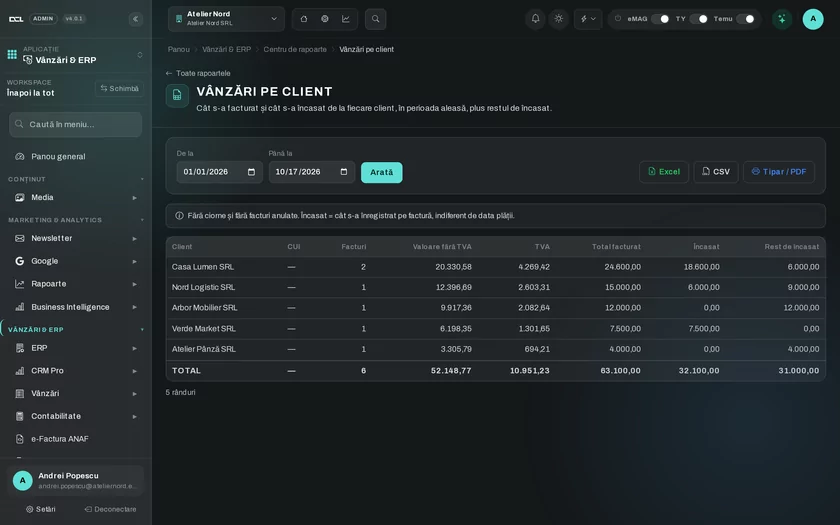Open the globe icon next to home
This screenshot has width=840, height=525.
(x=325, y=19)
